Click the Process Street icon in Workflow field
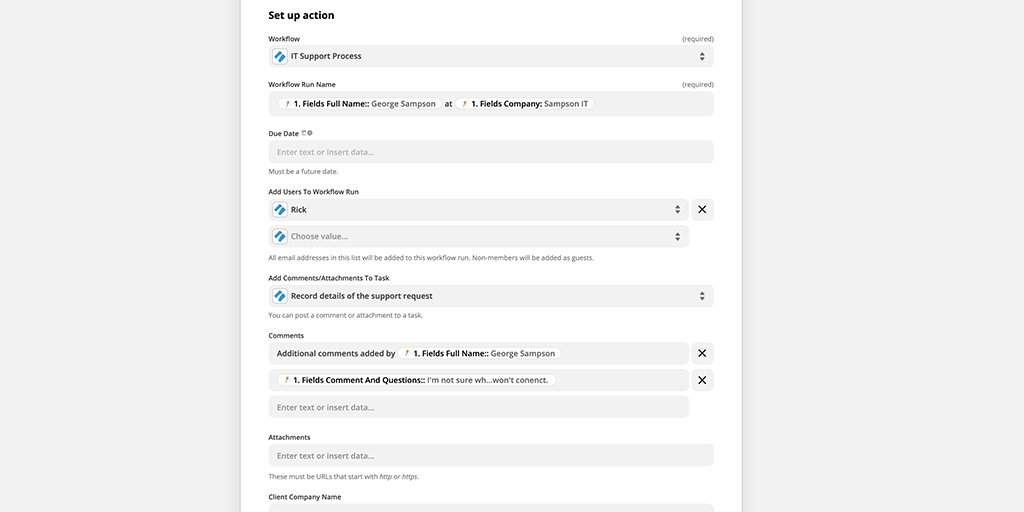 pyautogui.click(x=280, y=57)
